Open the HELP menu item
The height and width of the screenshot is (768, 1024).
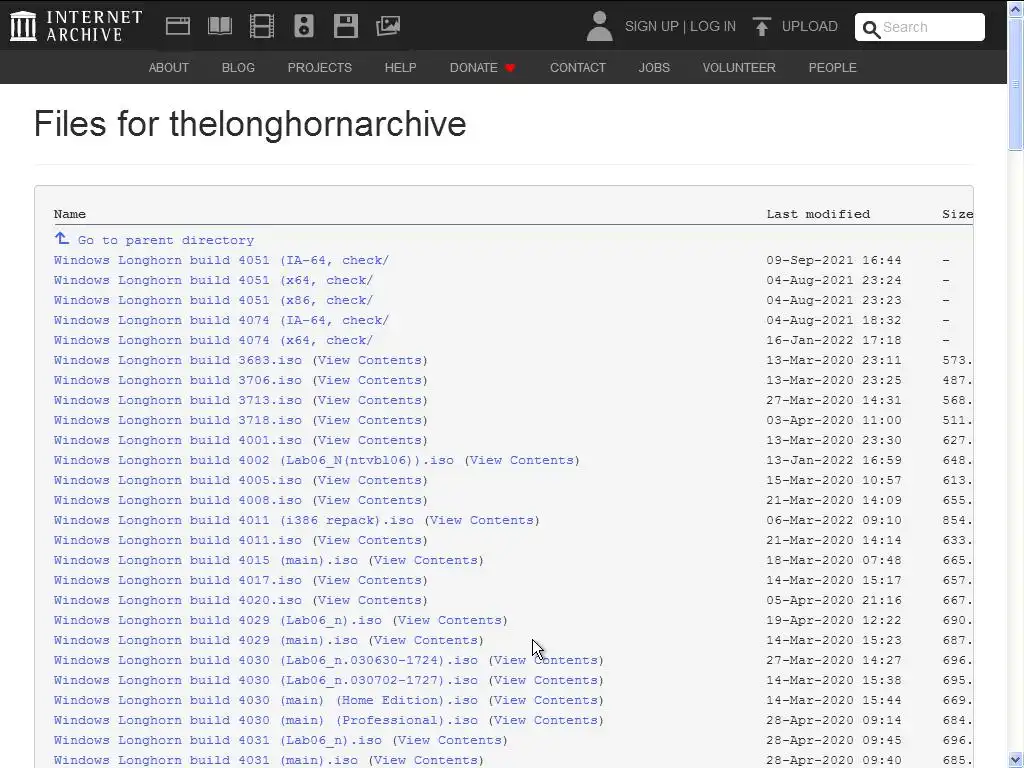pyautogui.click(x=400, y=67)
